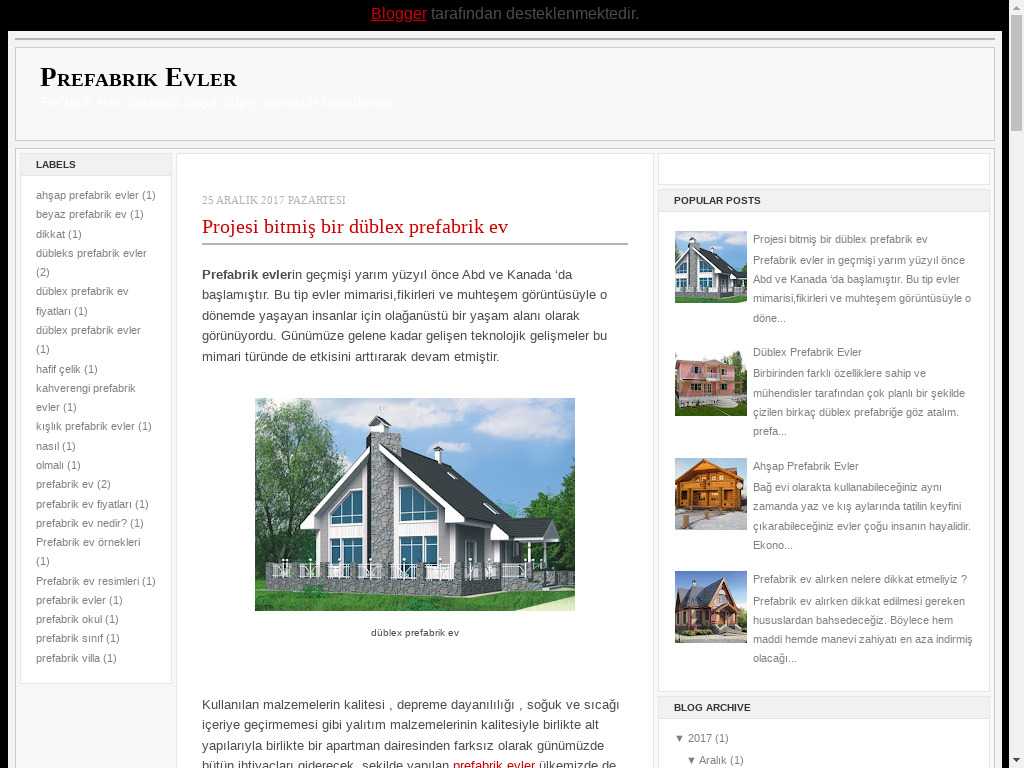Select the ahşap prefabrik evler label
The image size is (1024, 768).
[x=87, y=195]
